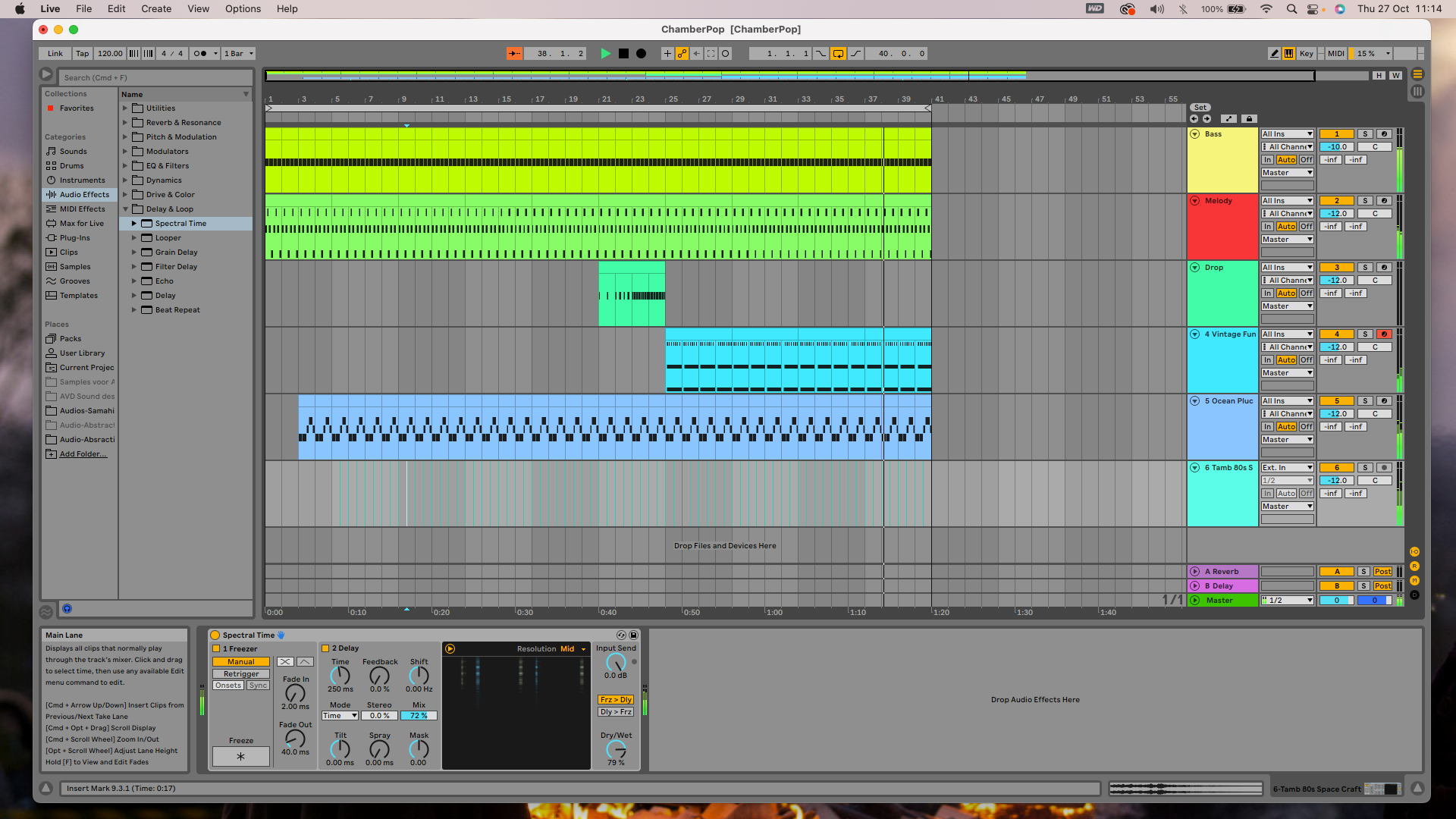Open the Resolution Mid dropdown
The height and width of the screenshot is (819, 1456).
pos(573,649)
